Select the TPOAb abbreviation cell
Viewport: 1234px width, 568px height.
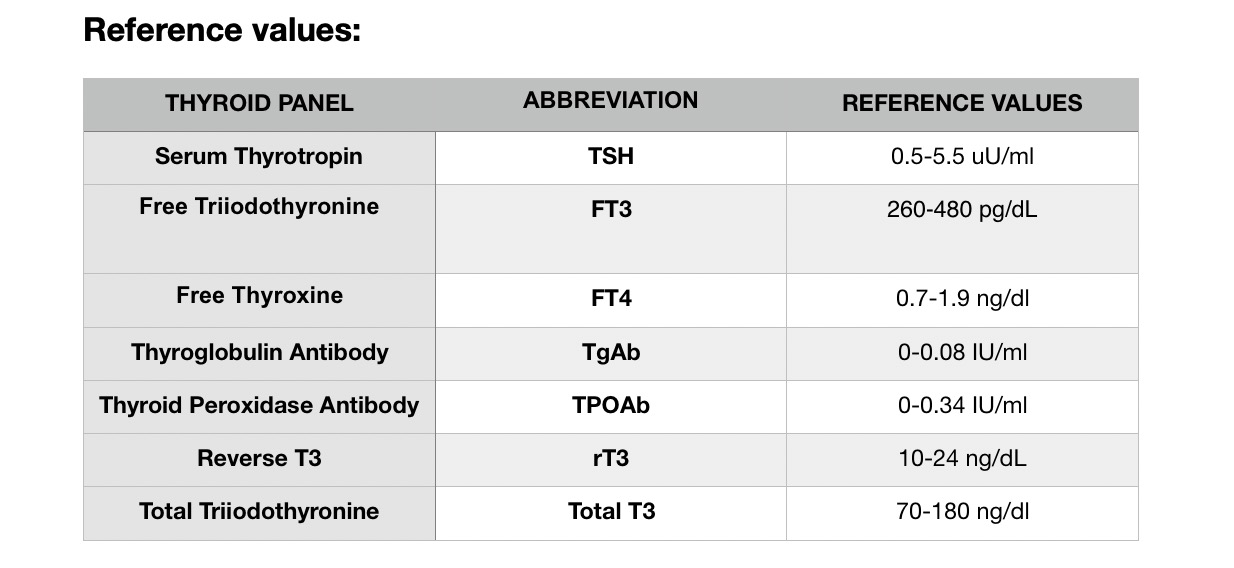click(x=610, y=405)
